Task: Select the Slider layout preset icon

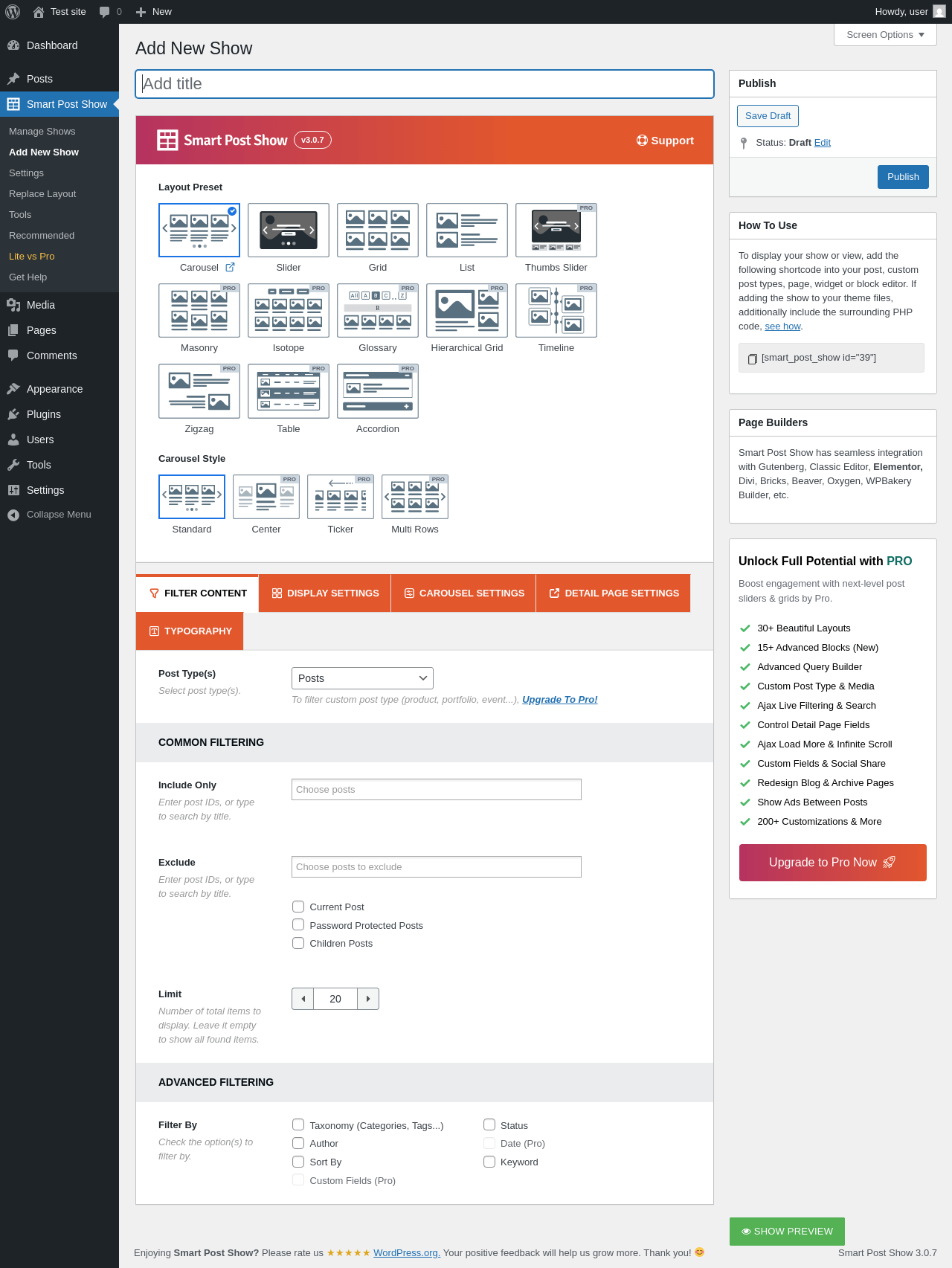Action: (x=289, y=230)
